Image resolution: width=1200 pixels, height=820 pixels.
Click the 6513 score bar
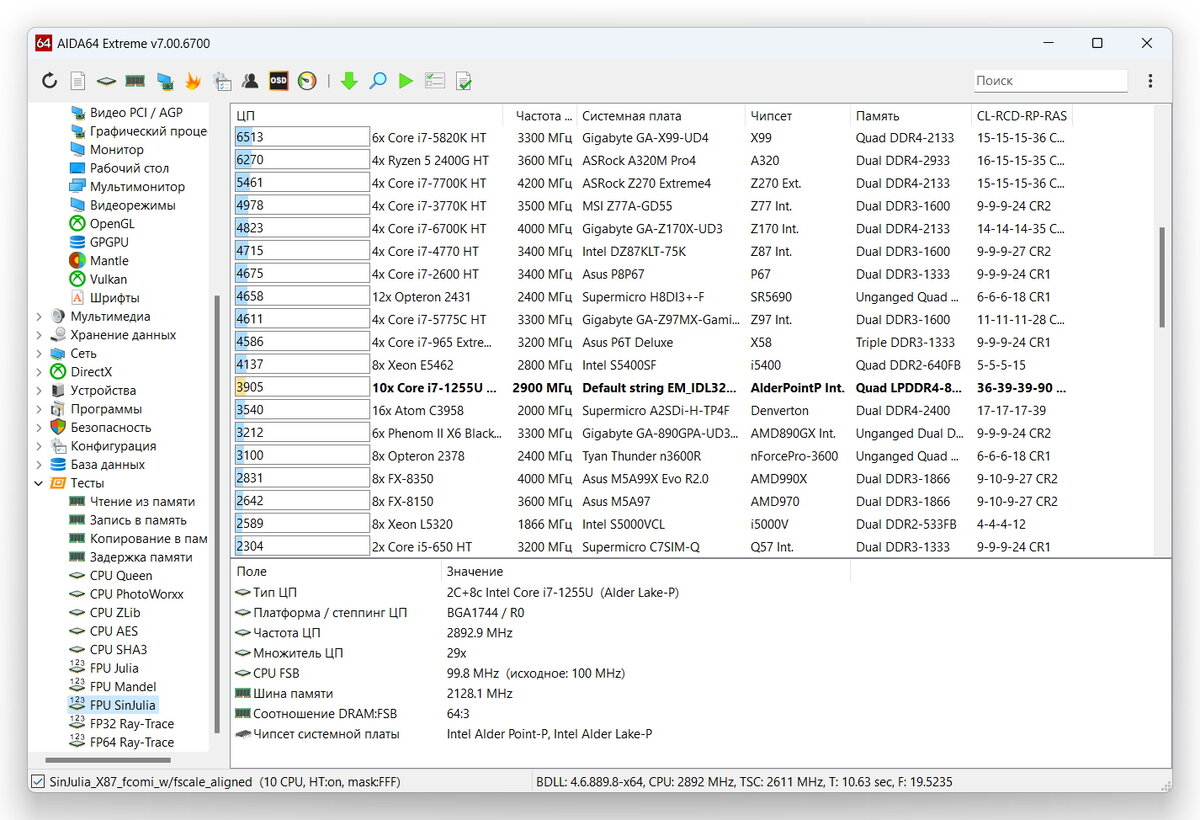[x=302, y=138]
